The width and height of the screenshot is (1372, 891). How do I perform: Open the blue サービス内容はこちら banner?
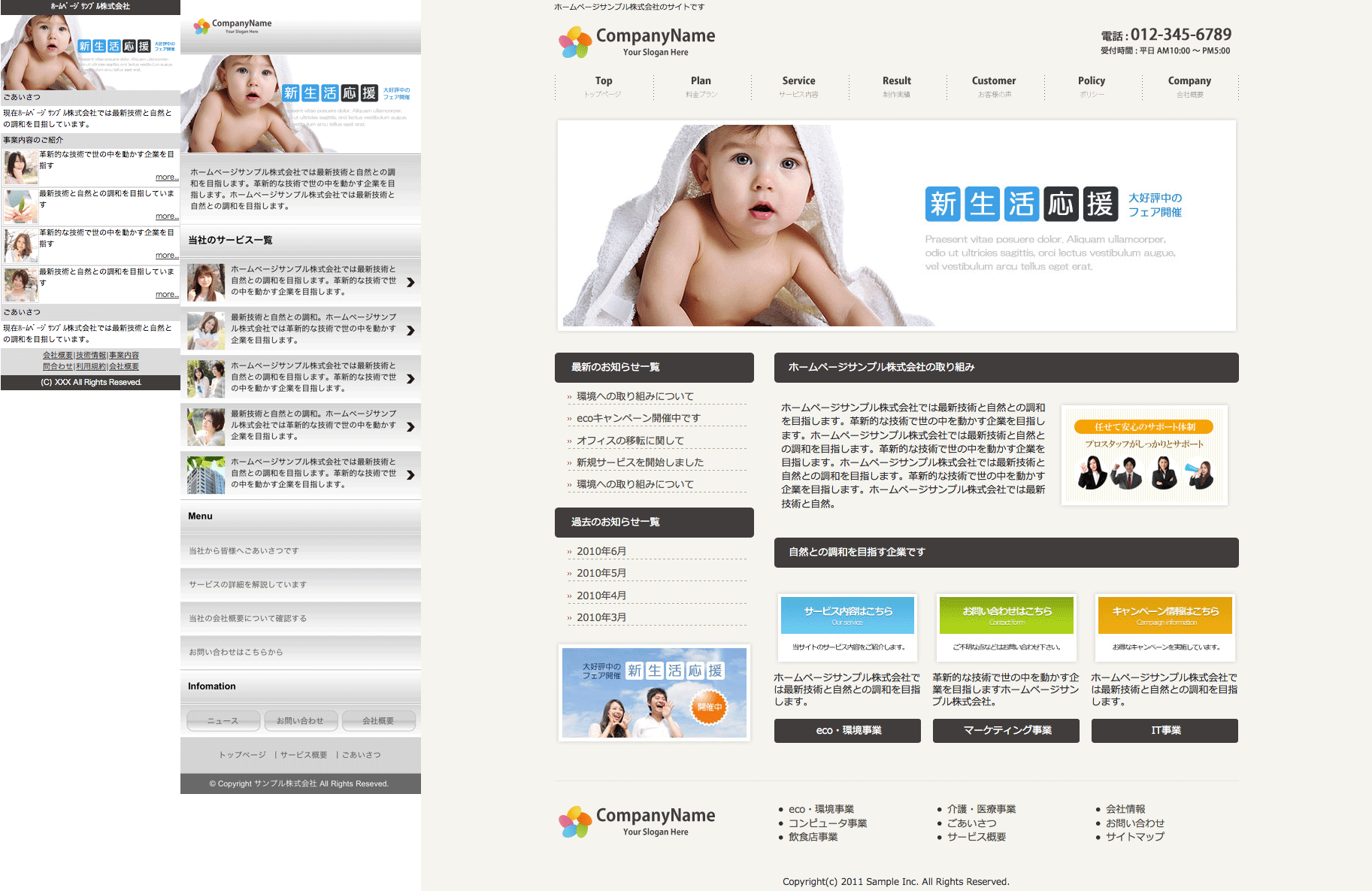(847, 615)
